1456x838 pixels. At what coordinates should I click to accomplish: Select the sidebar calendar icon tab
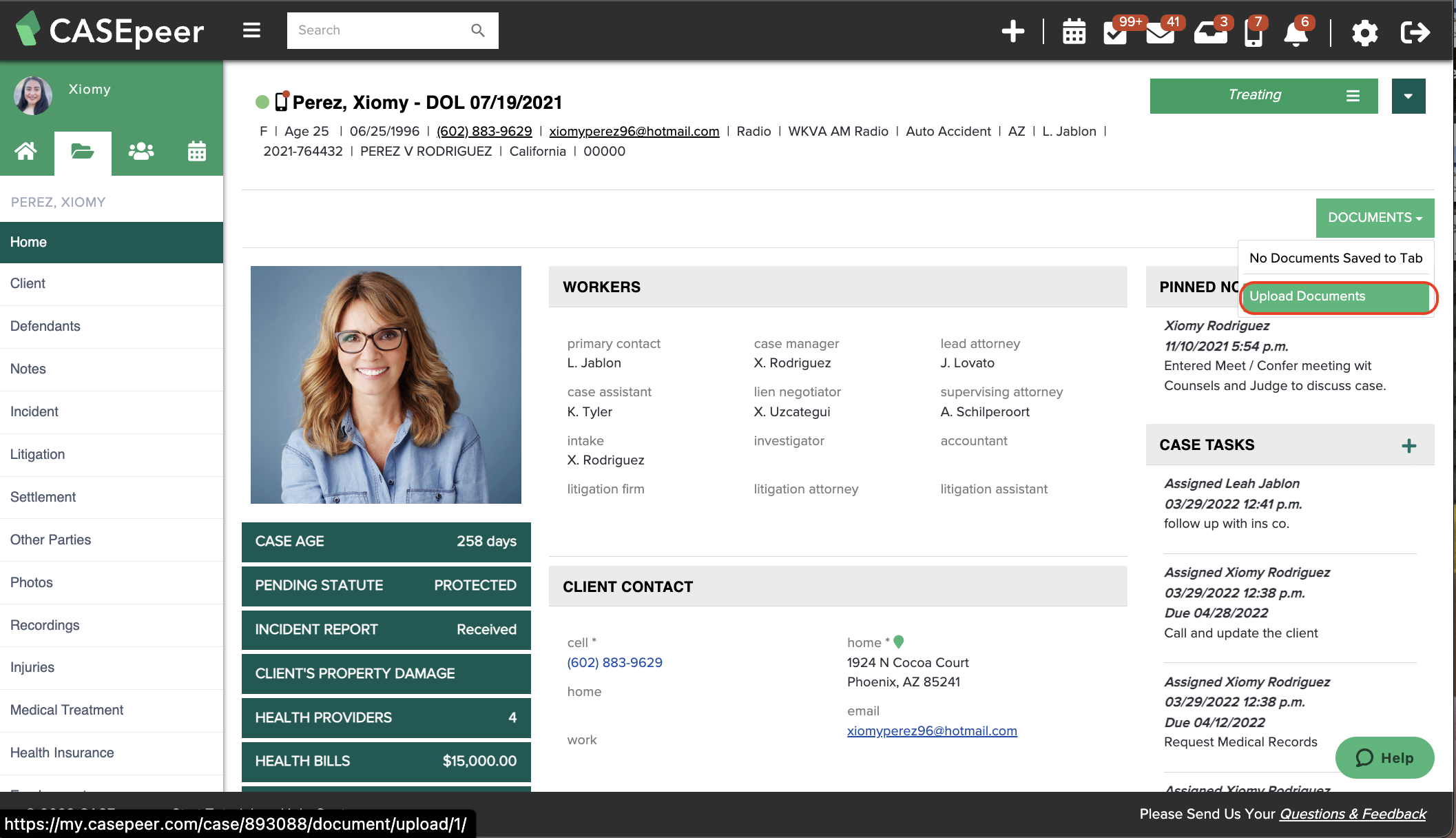click(197, 151)
